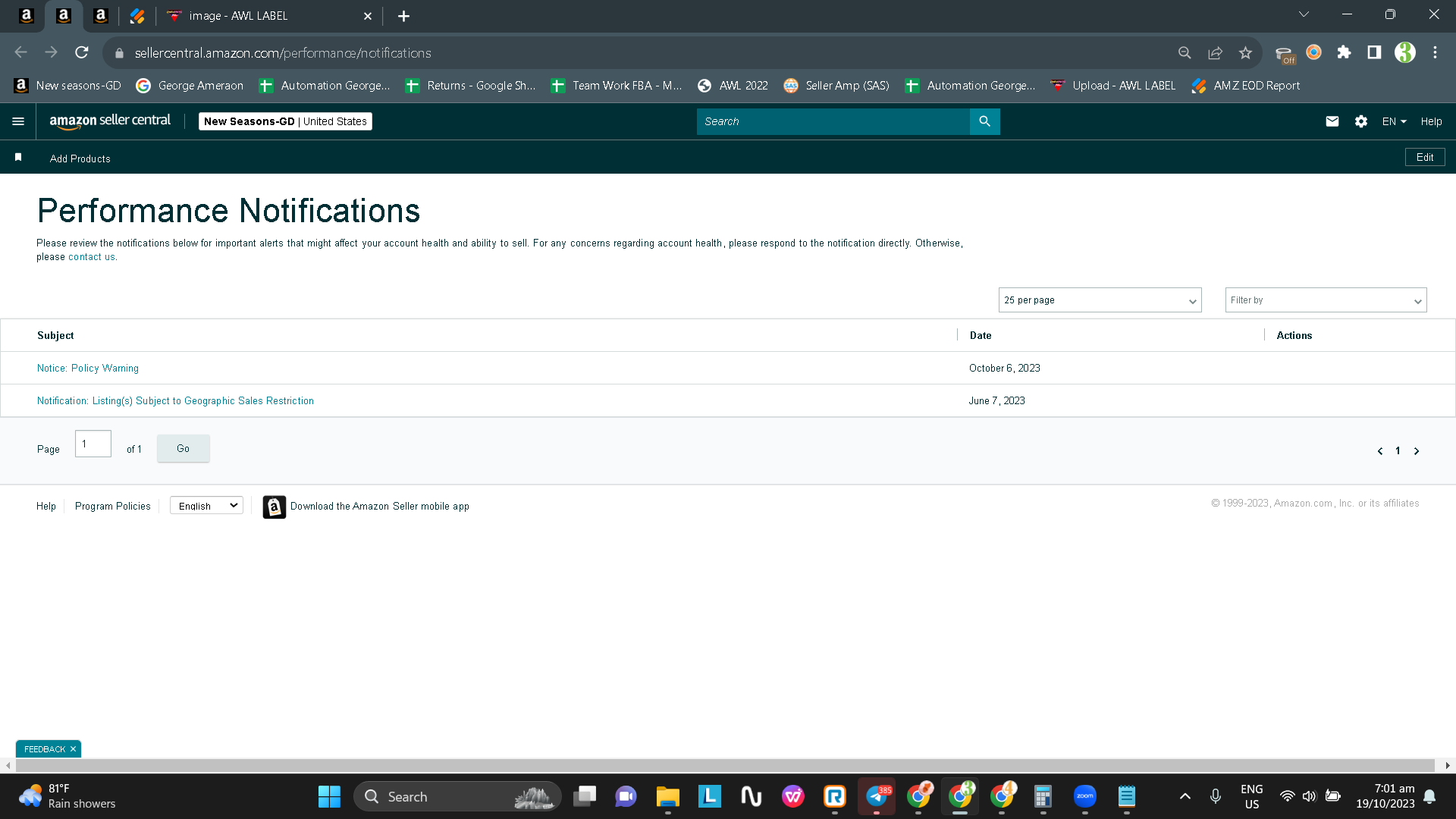1456x819 pixels.
Task: Open the FEEDBACK button
Action: click(x=45, y=749)
